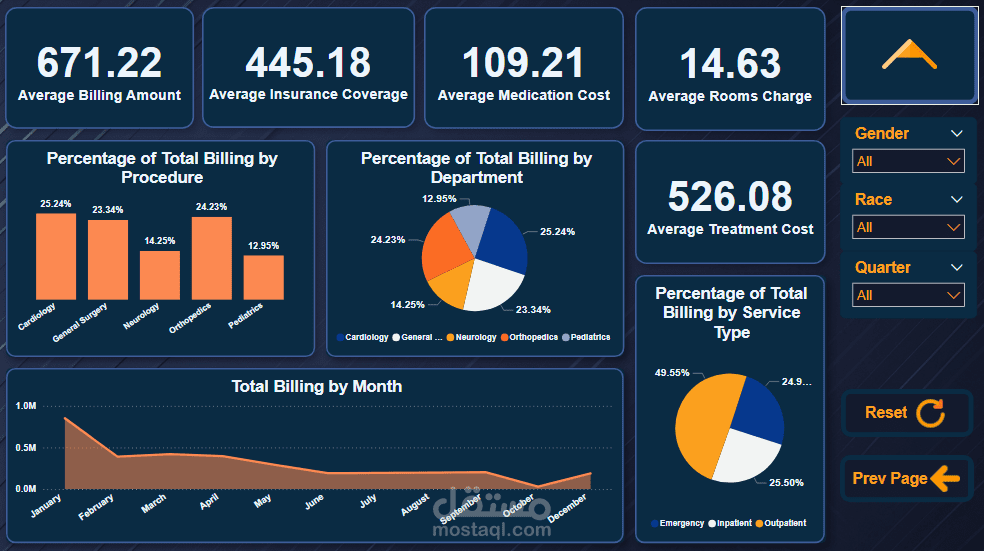The width and height of the screenshot is (984, 551).
Task: Go to Prev Page button text
Action: pos(889,478)
